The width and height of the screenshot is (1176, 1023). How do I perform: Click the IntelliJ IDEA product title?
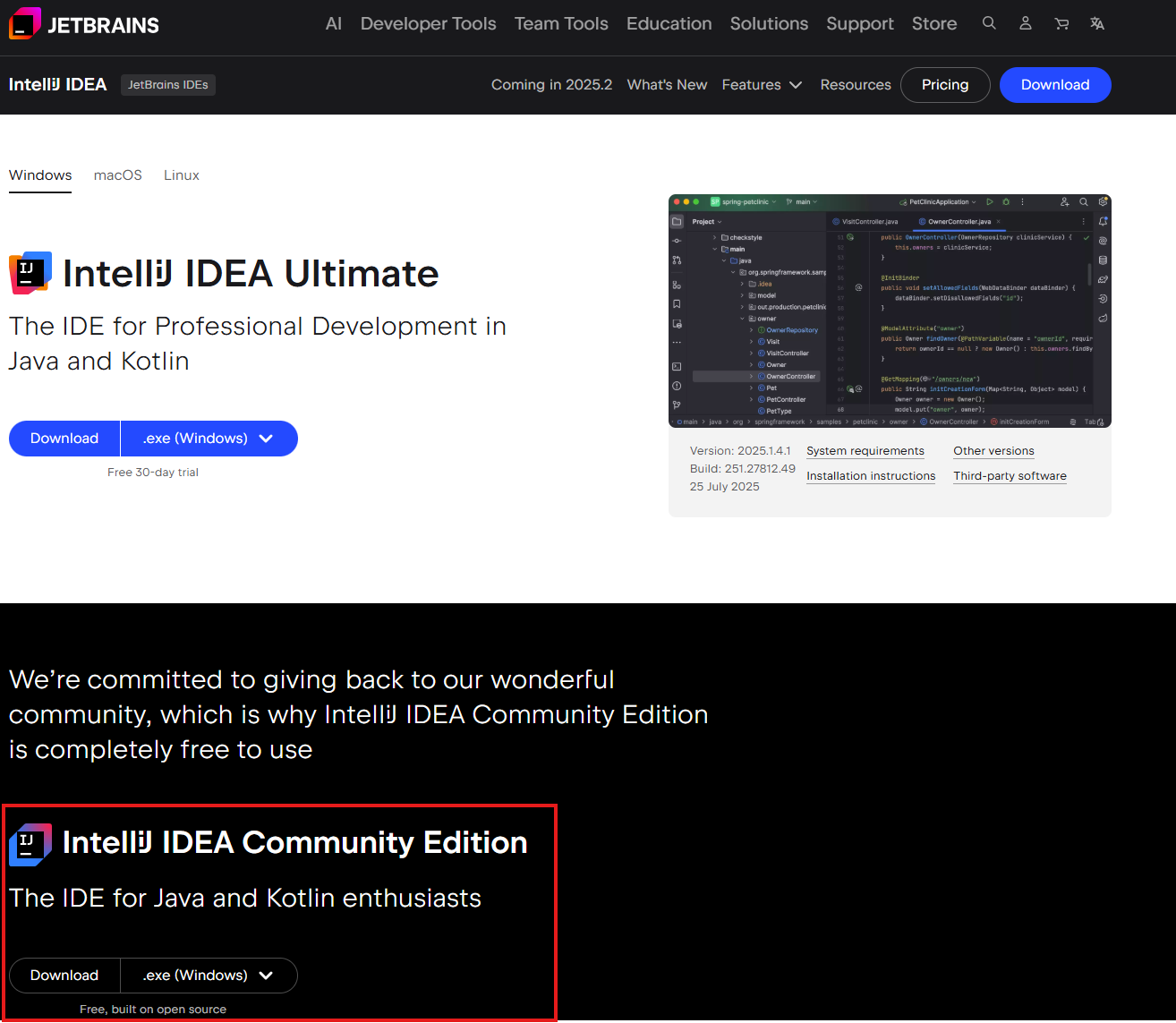pyautogui.click(x=58, y=85)
